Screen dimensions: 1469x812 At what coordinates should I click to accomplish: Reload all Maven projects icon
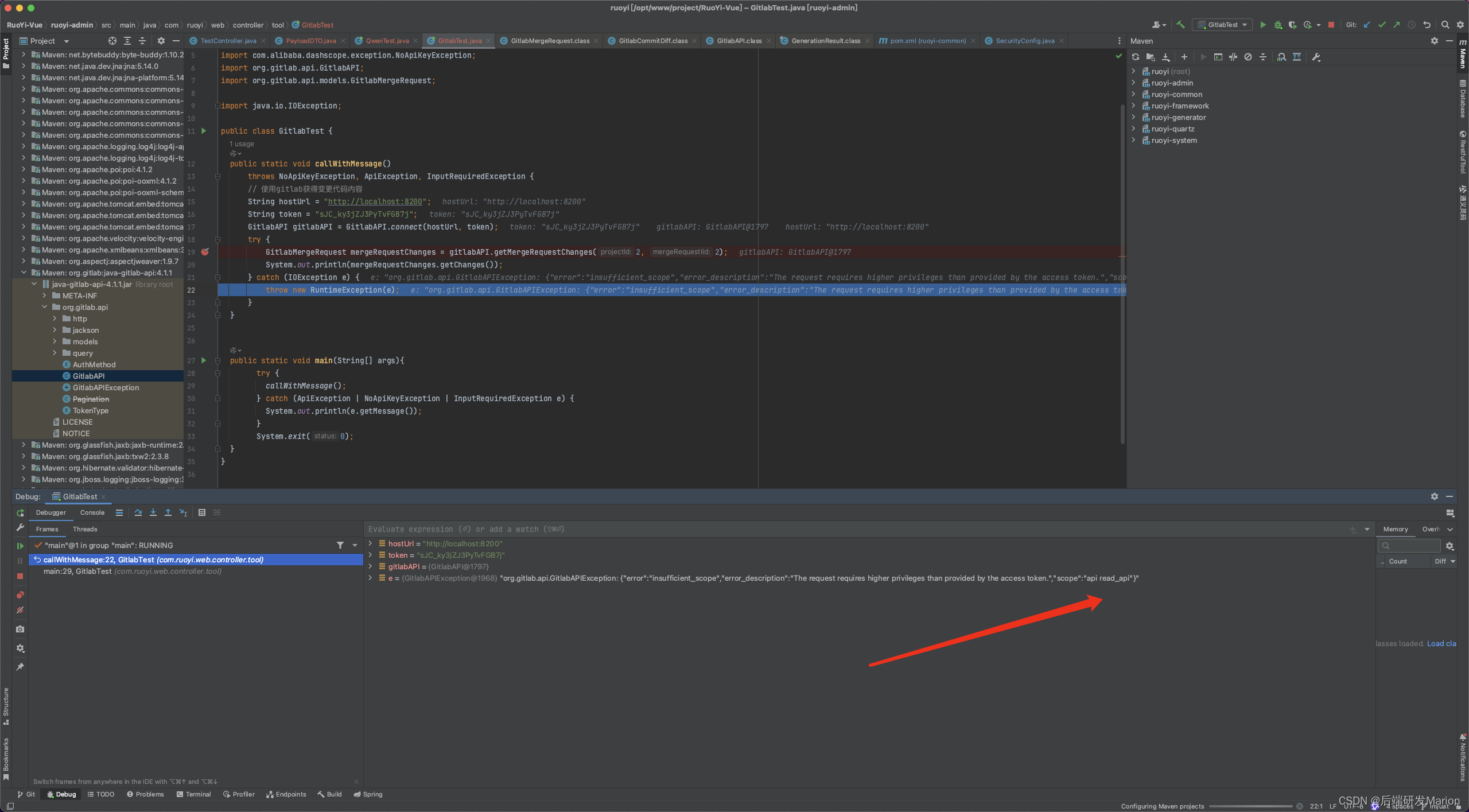click(1136, 57)
